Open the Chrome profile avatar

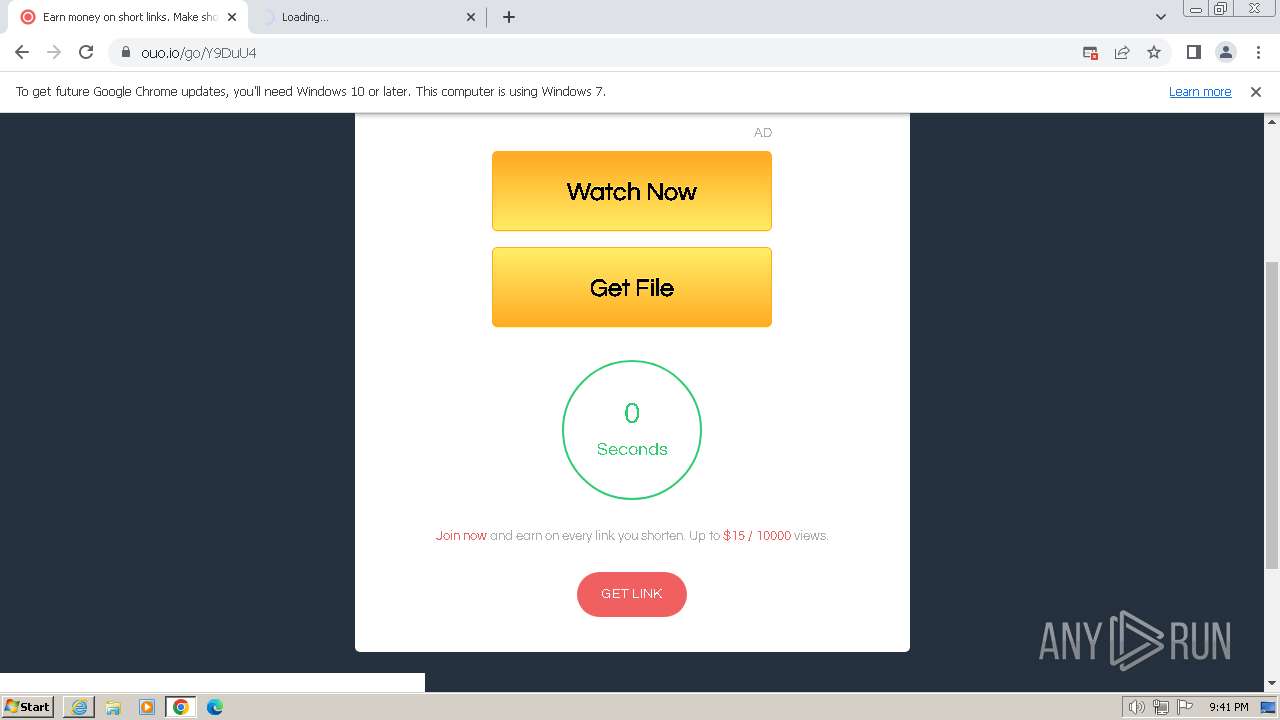(x=1225, y=52)
